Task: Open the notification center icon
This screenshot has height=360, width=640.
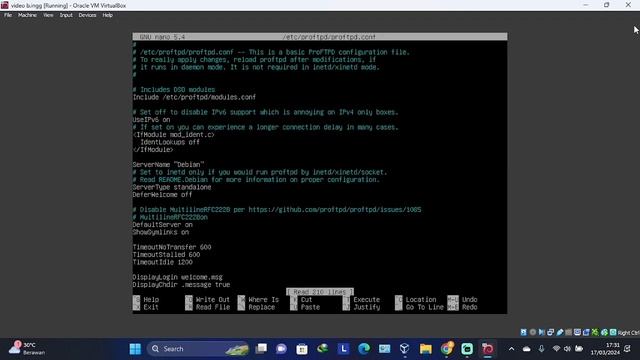Action: click(627, 349)
